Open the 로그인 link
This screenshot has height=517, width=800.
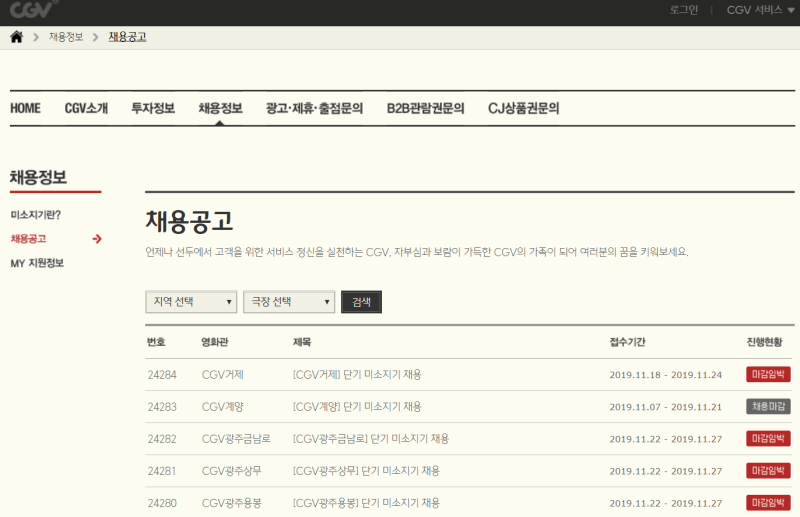[684, 10]
